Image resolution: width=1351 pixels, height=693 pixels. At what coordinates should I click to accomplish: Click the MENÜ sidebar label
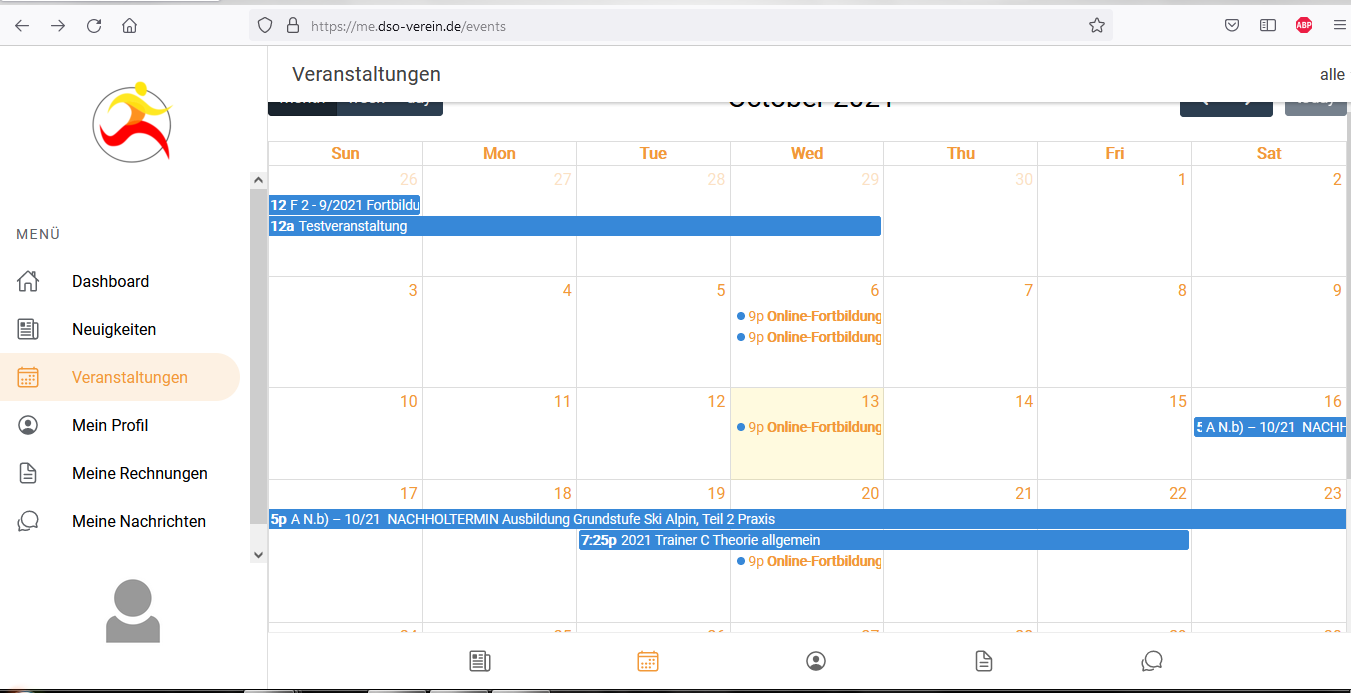pyautogui.click(x=38, y=234)
